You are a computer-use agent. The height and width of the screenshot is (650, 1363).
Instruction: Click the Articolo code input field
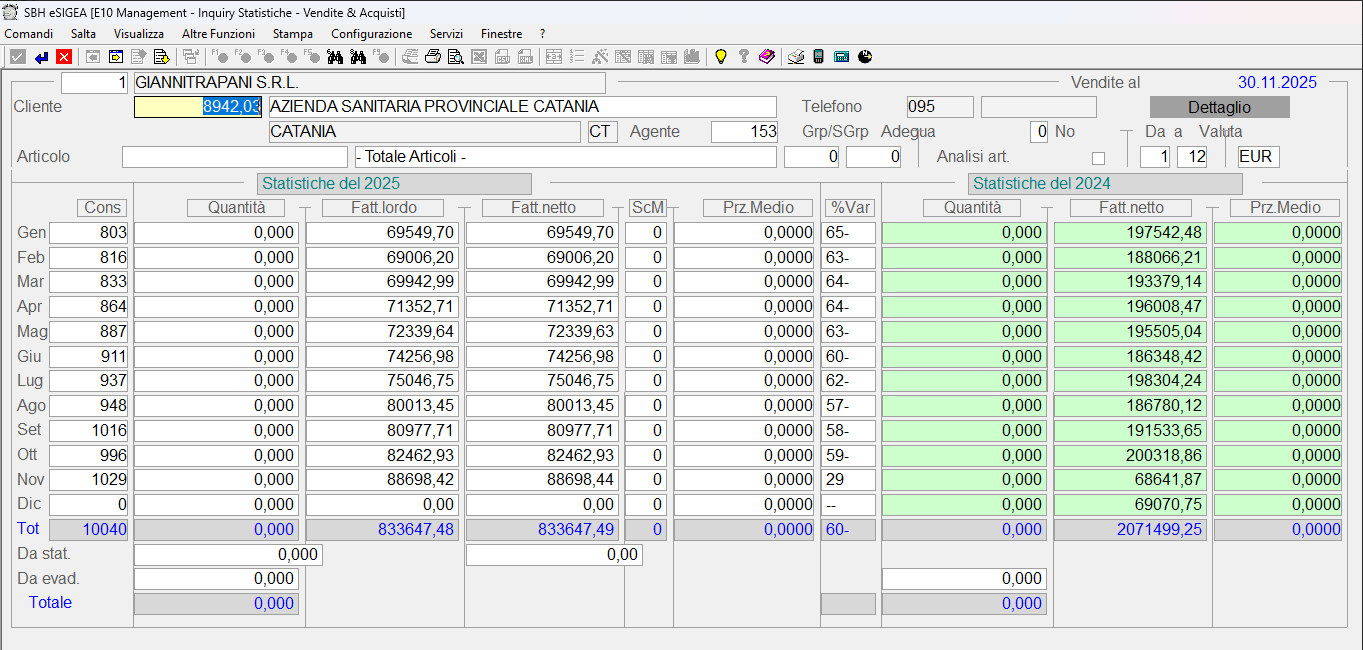pos(234,157)
